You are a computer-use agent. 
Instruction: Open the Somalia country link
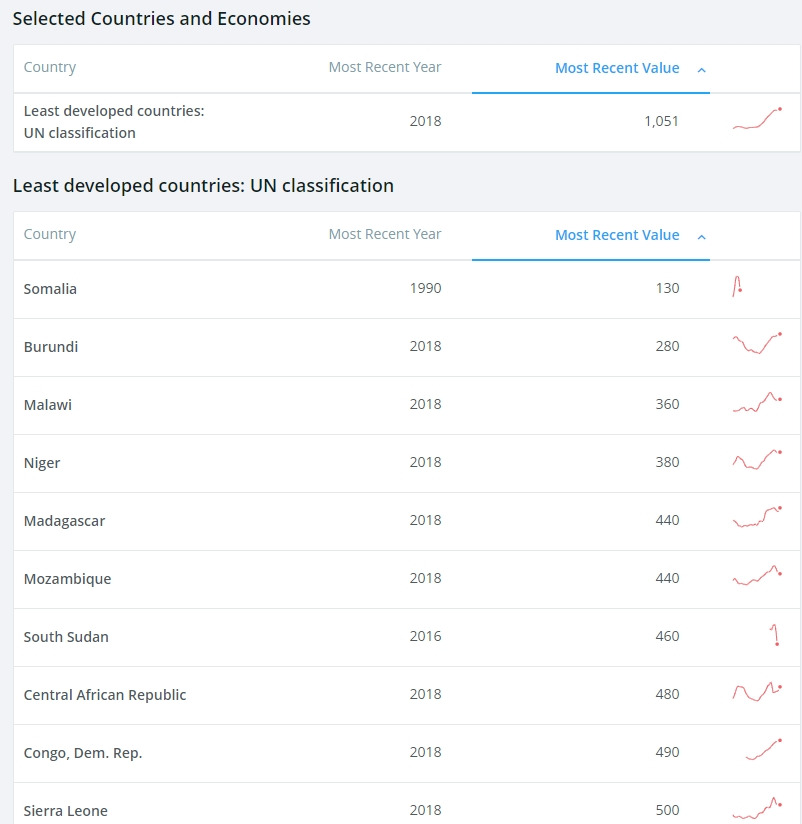coord(50,289)
